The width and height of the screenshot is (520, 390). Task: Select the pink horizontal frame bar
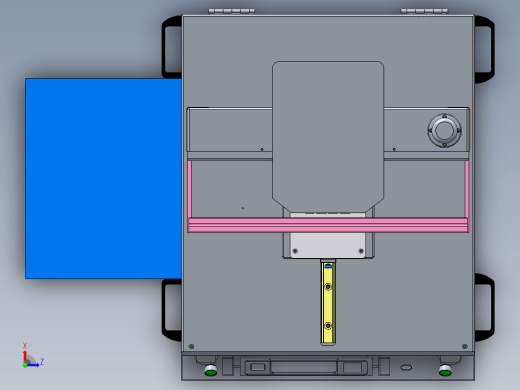click(x=328, y=225)
